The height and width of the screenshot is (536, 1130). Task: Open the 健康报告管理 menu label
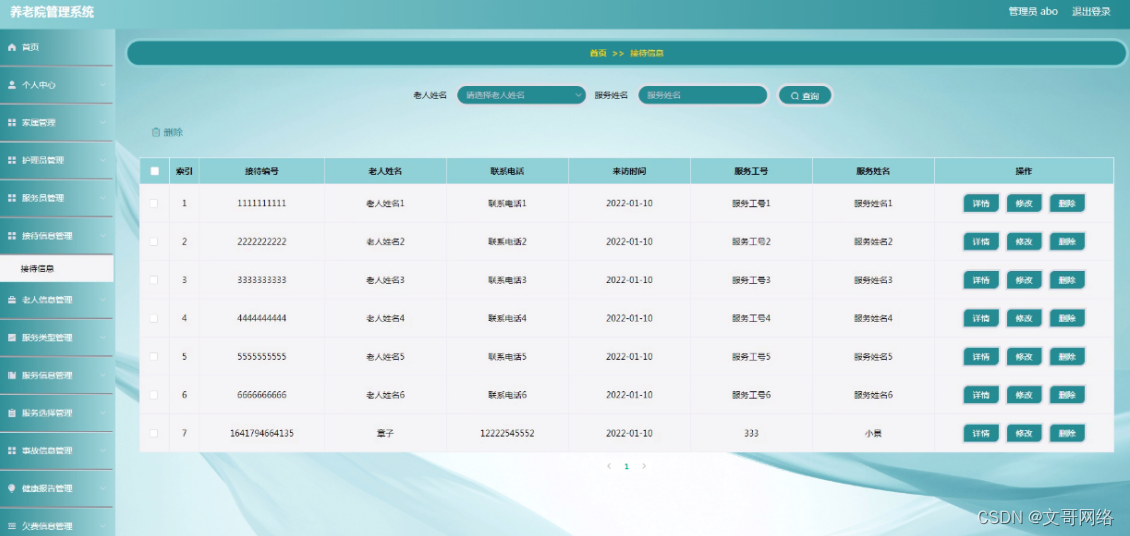tap(47, 488)
